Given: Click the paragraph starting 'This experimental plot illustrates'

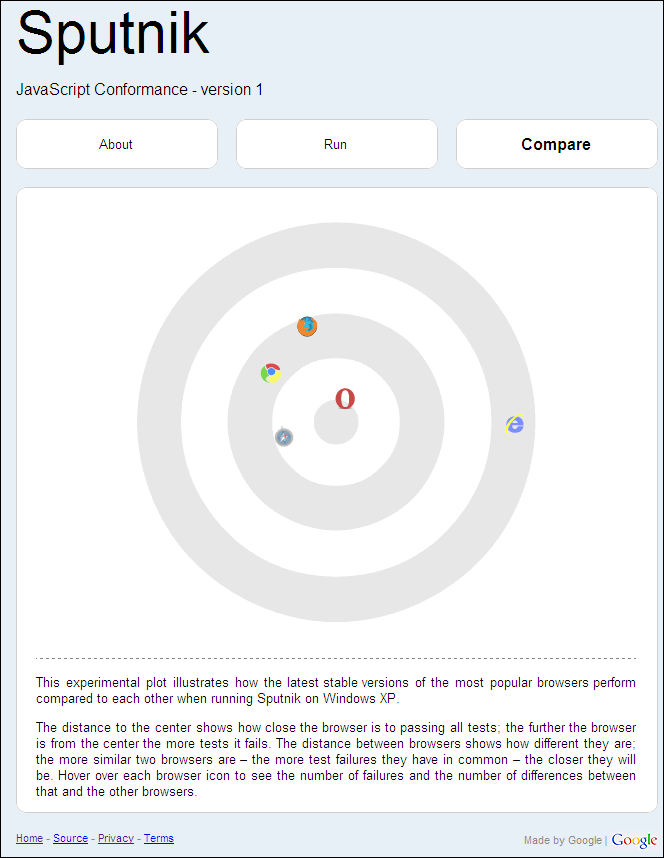Looking at the screenshot, I should click(x=336, y=691).
